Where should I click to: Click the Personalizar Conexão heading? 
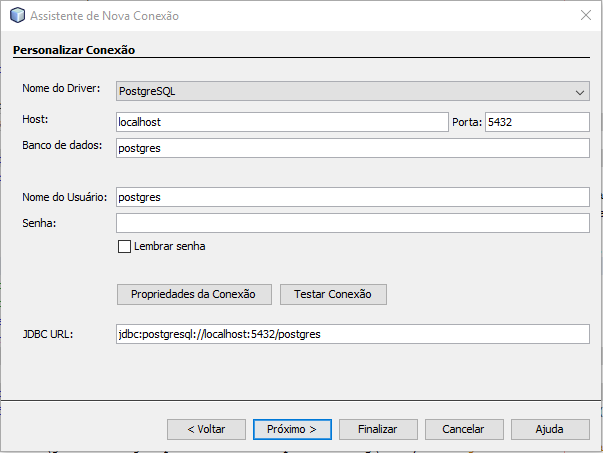(74, 50)
